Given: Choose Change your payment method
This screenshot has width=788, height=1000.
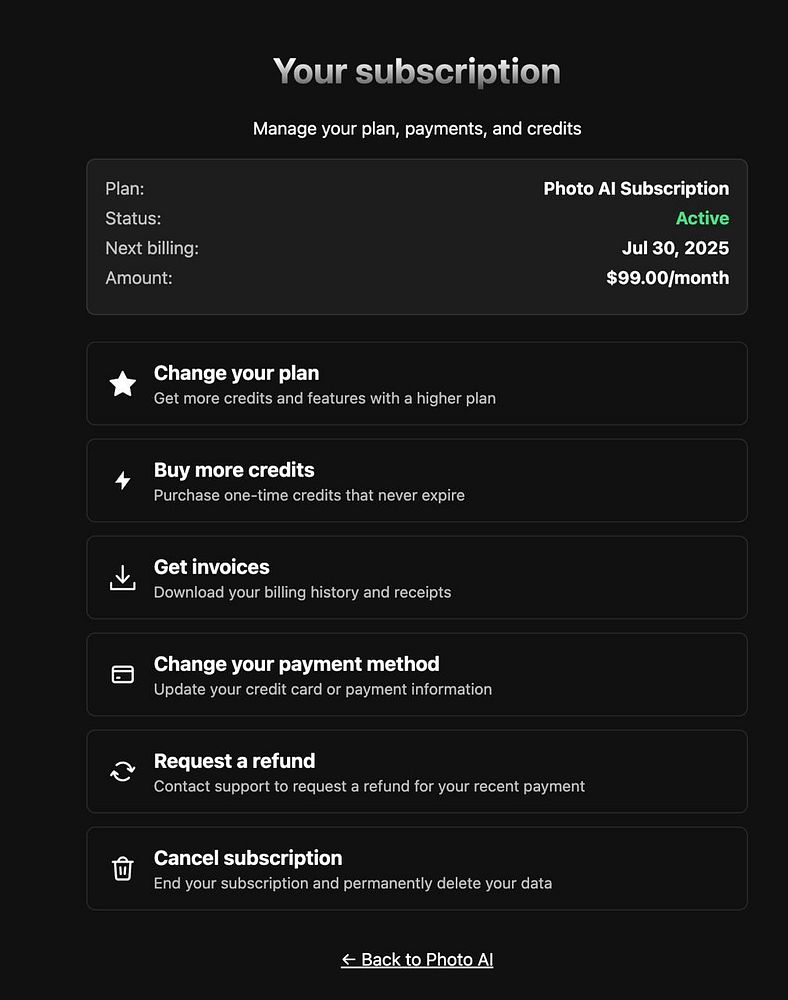Looking at the screenshot, I should [x=296, y=664].
